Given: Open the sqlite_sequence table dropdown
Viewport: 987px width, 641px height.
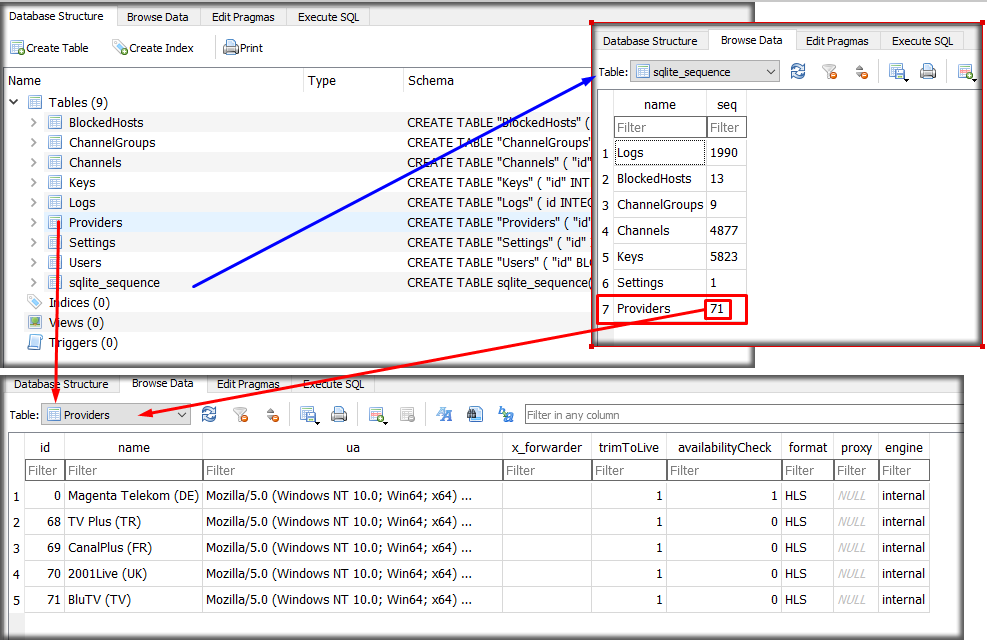Looking at the screenshot, I should (x=705, y=72).
